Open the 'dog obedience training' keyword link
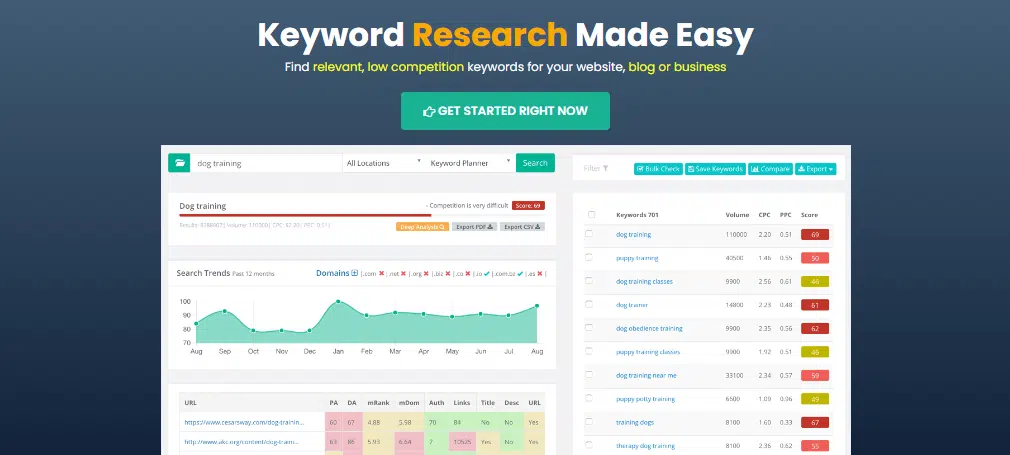The width and height of the screenshot is (1010, 455). [649, 328]
